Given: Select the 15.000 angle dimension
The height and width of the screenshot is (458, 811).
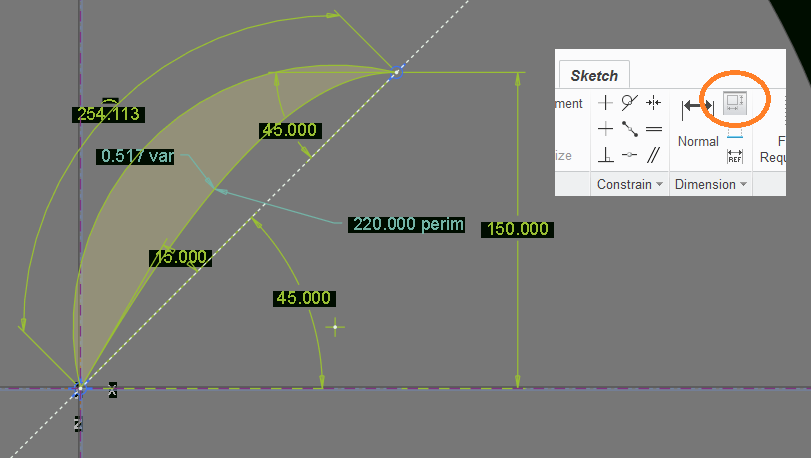Looking at the screenshot, I should (x=181, y=258).
